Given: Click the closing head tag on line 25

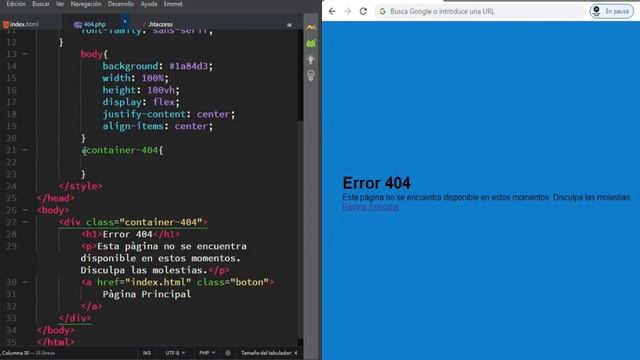Looking at the screenshot, I should 56,198.
